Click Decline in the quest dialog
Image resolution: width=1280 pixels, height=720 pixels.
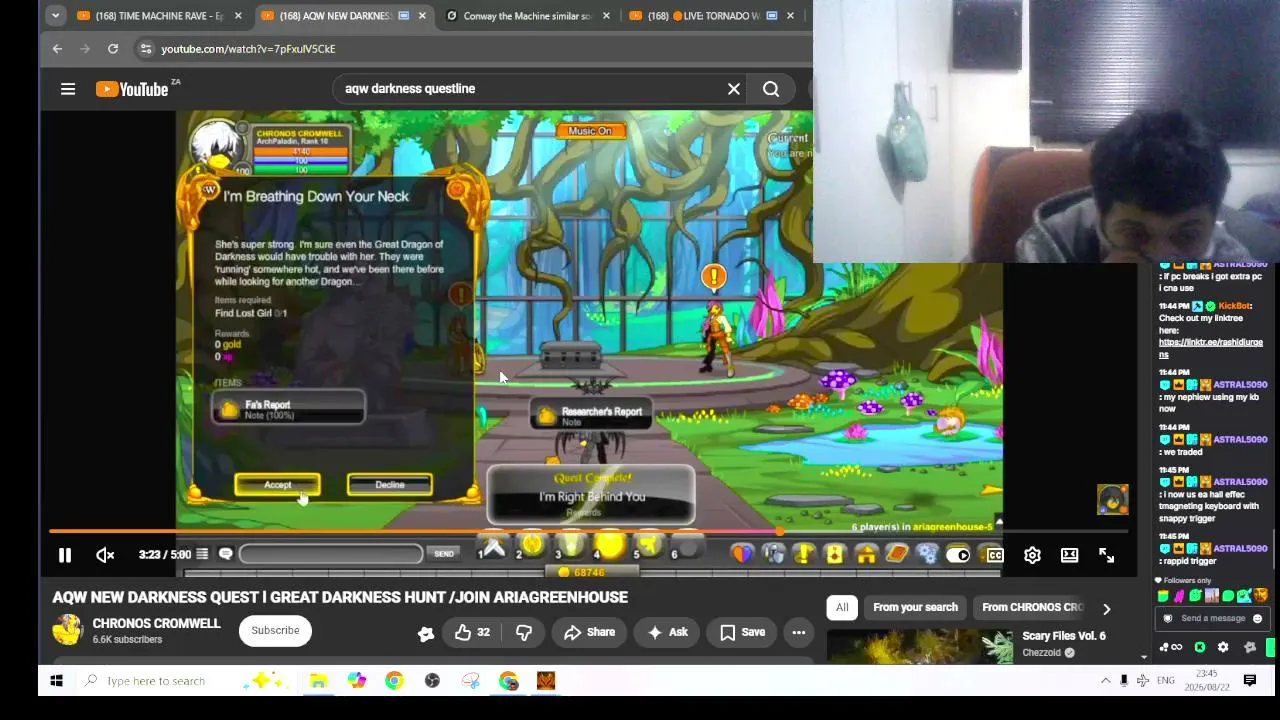[x=390, y=485]
